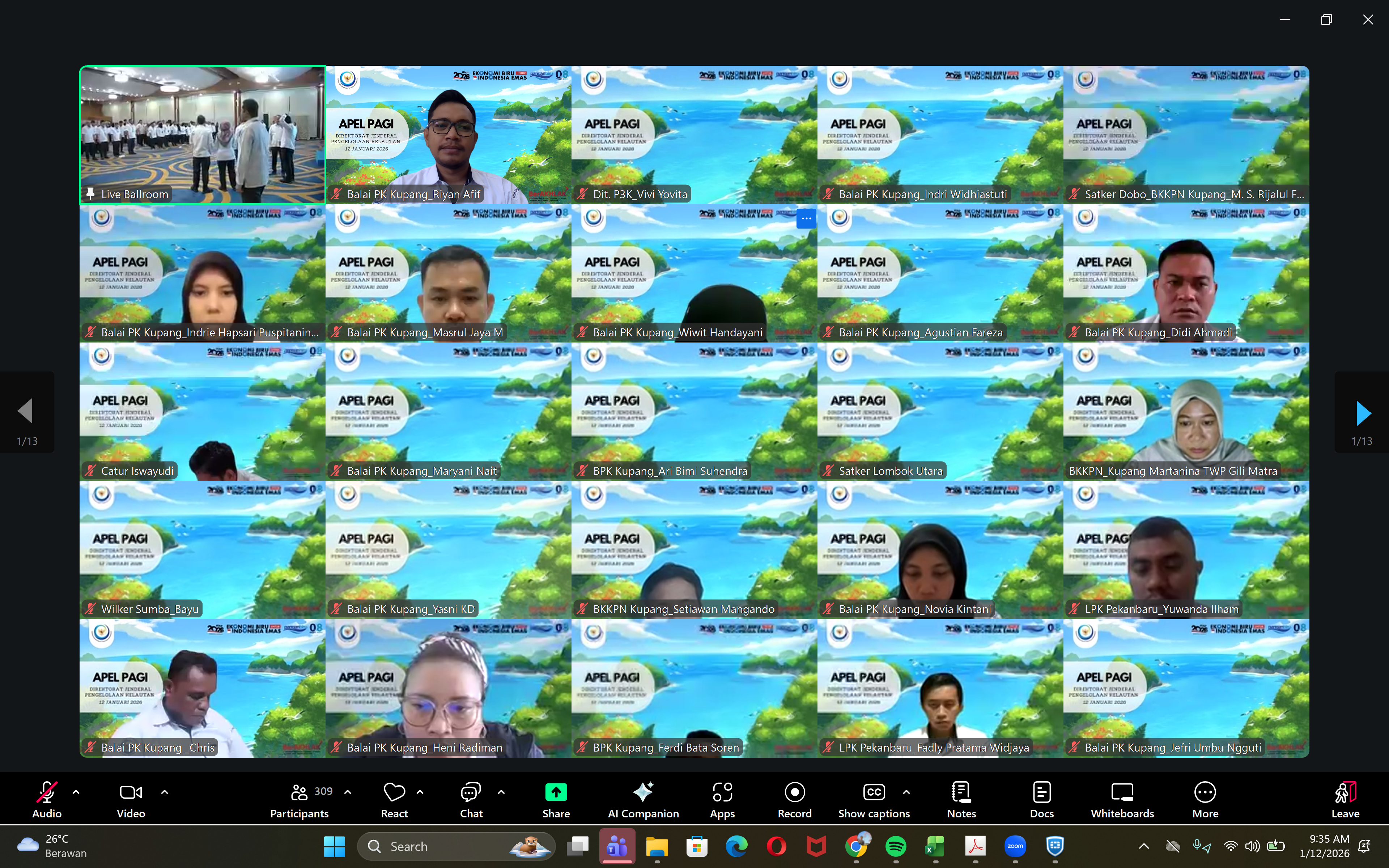
Task: Open Whiteboards from the toolbar
Action: click(x=1122, y=799)
